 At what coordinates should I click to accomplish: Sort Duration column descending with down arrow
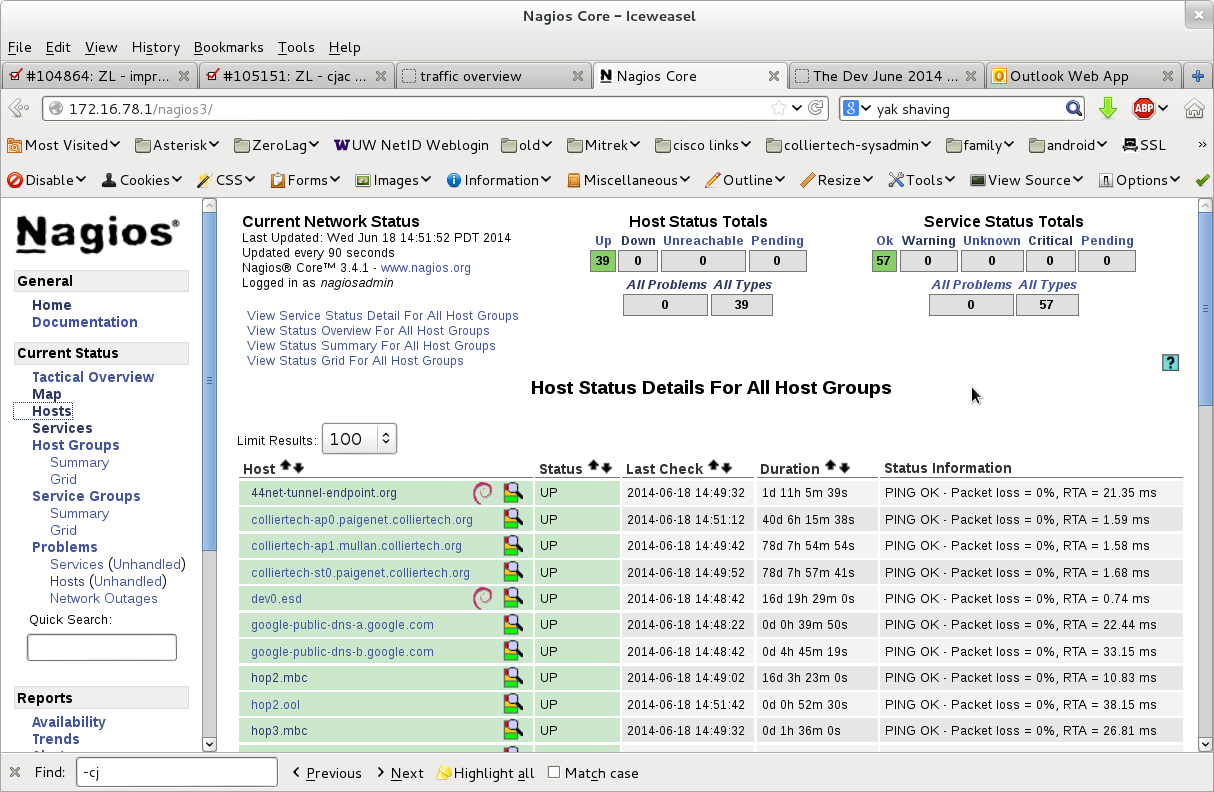click(845, 467)
